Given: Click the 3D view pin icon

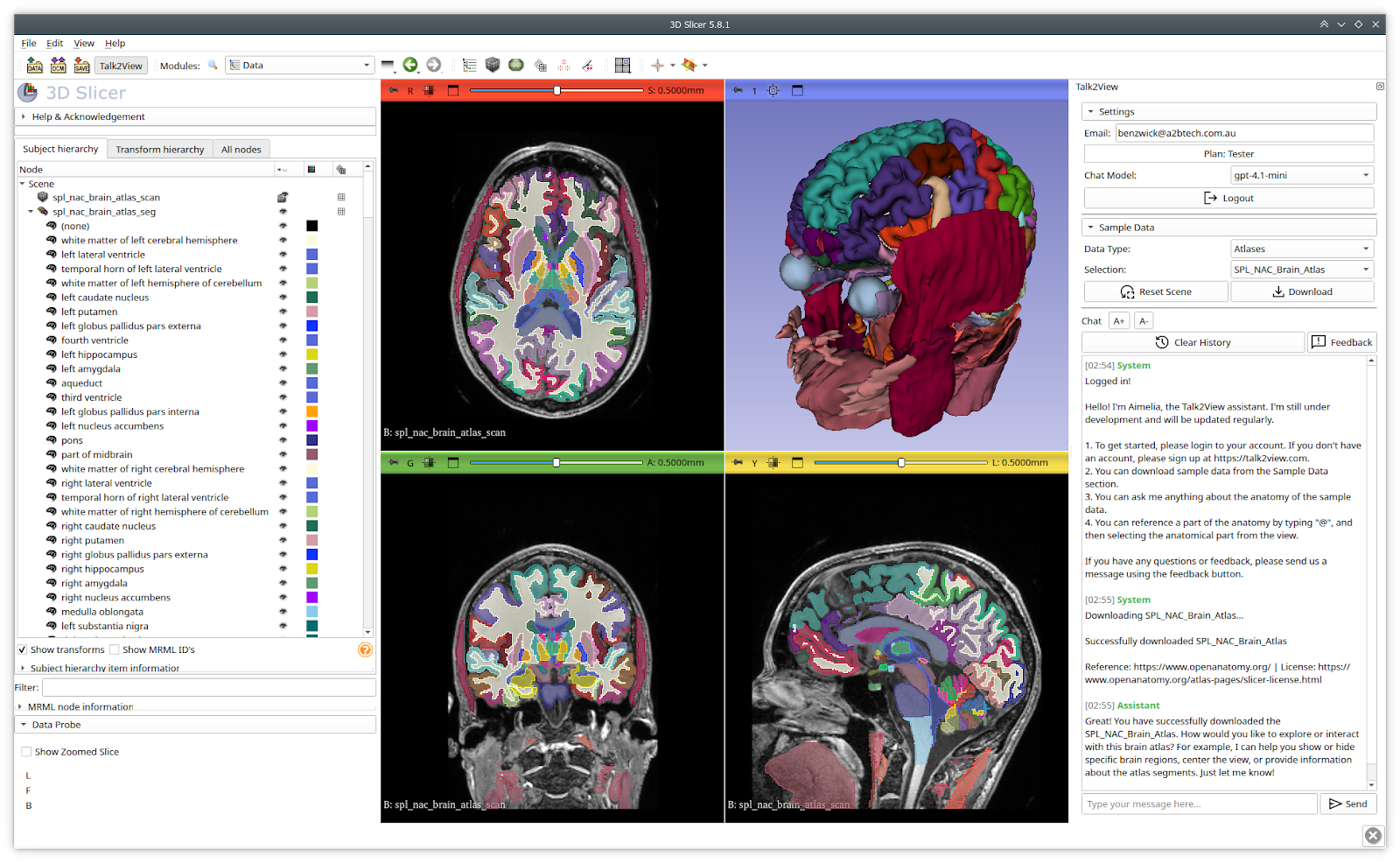Looking at the screenshot, I should [x=738, y=91].
